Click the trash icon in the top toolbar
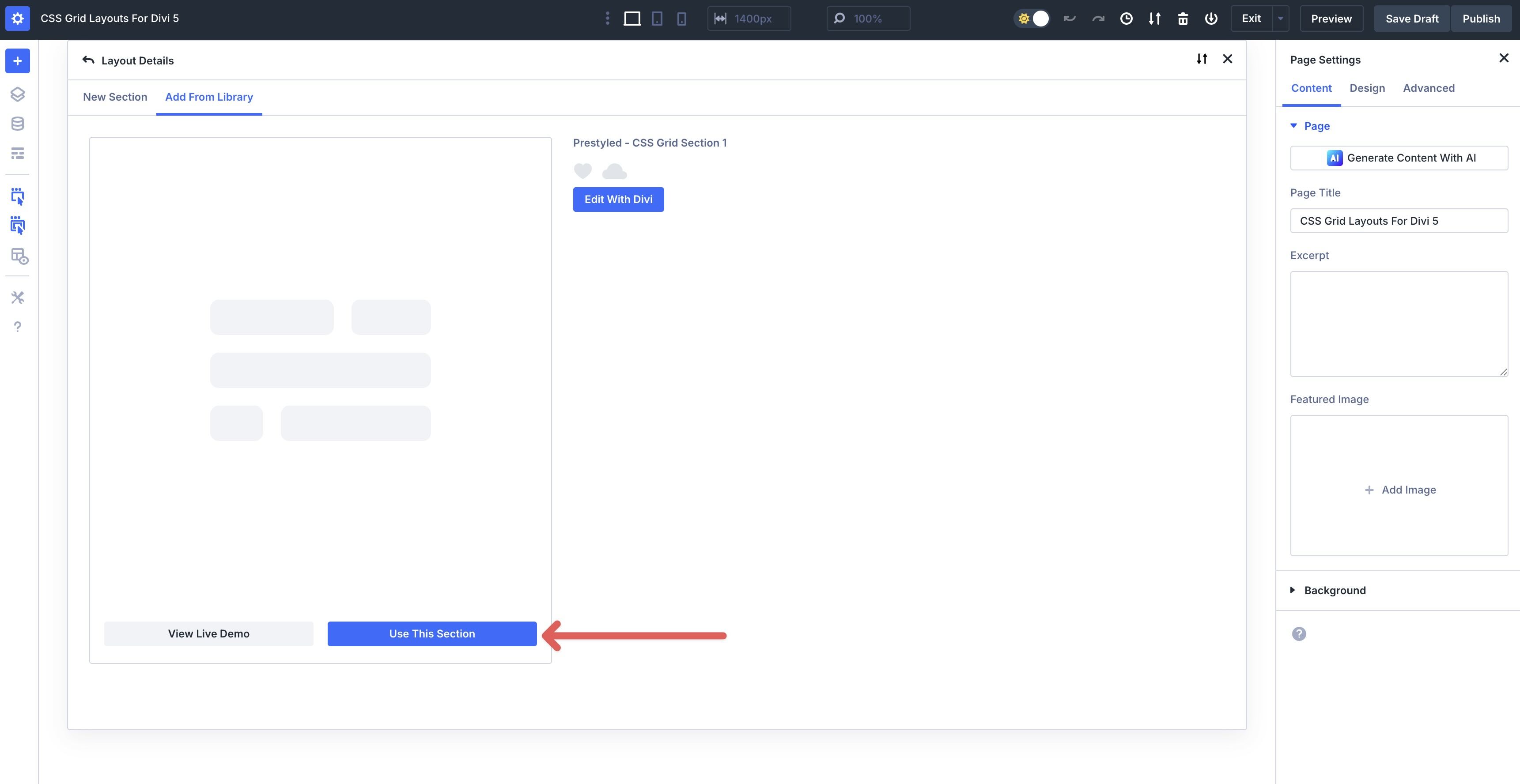This screenshot has height=784, width=1520. pyautogui.click(x=1183, y=18)
